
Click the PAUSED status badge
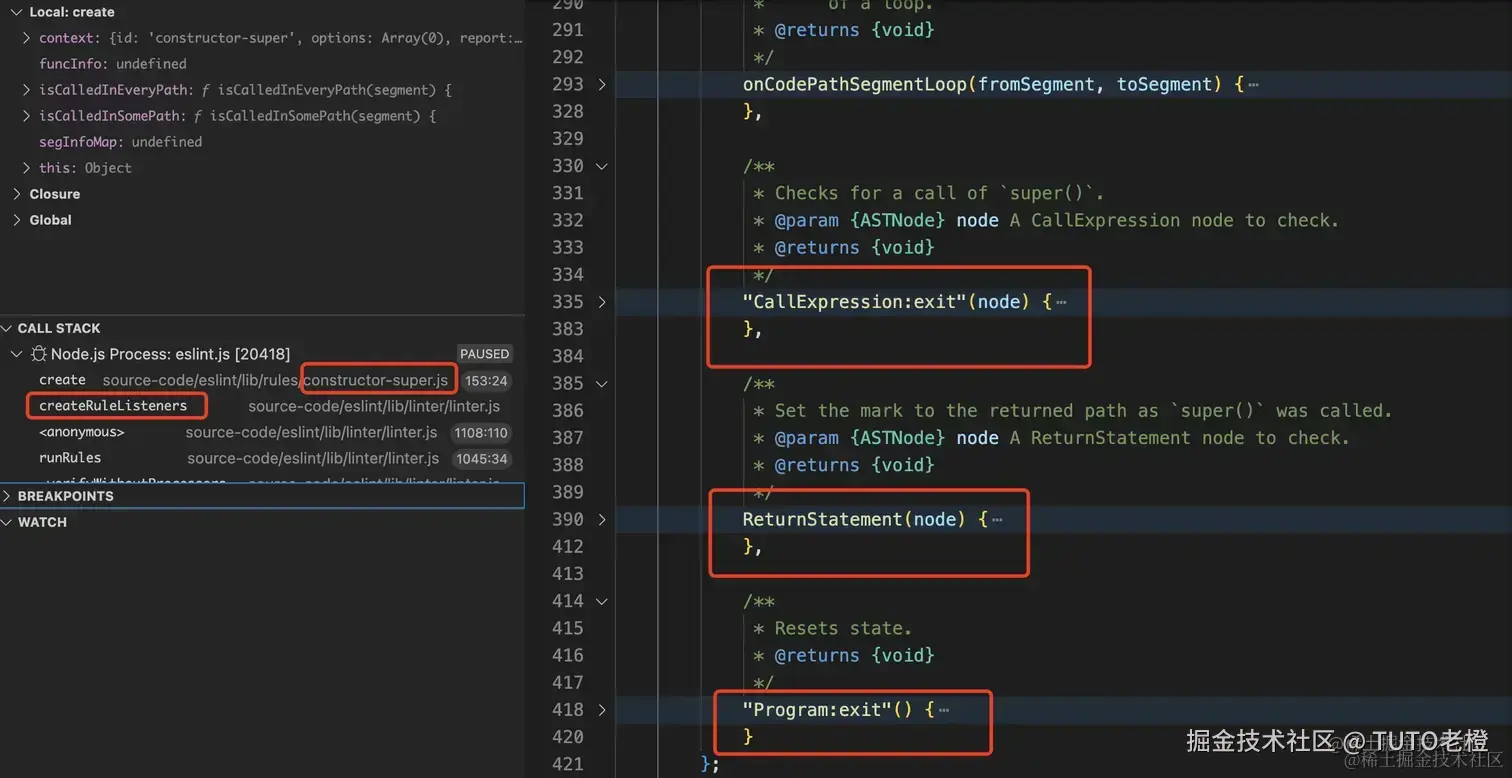pyautogui.click(x=484, y=354)
